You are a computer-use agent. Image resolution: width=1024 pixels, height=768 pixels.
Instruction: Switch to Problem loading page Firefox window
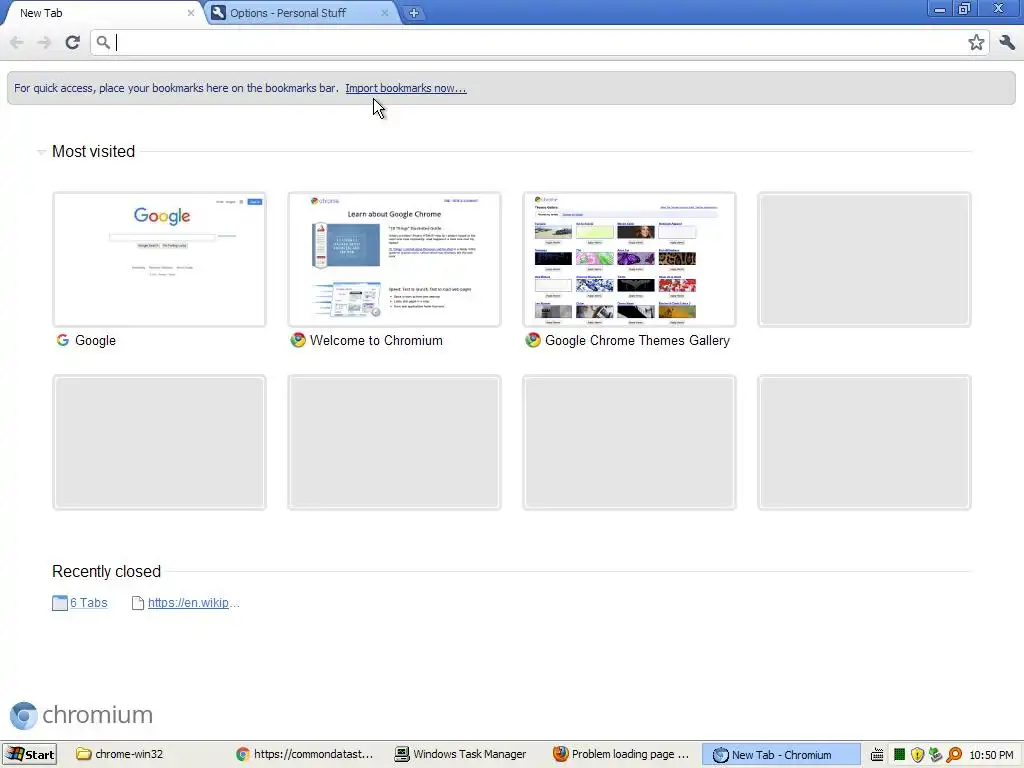[x=620, y=754]
